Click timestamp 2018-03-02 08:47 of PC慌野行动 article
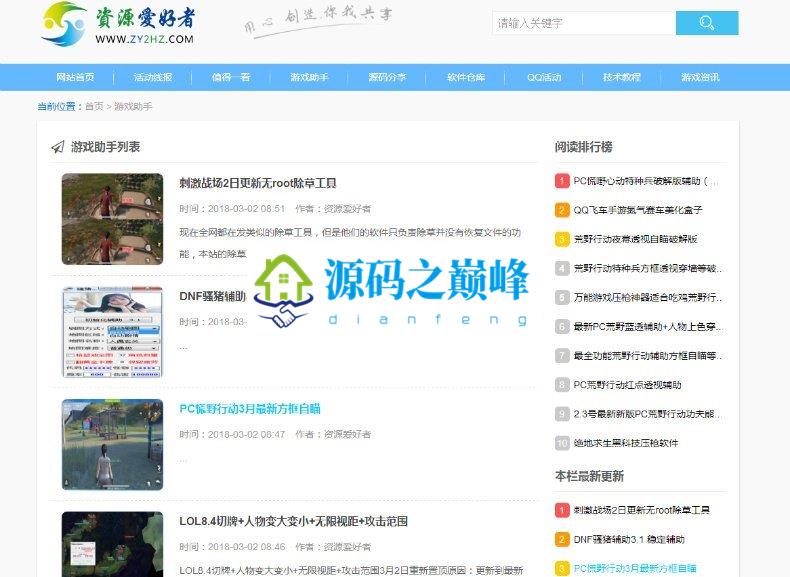The height and width of the screenshot is (577, 790). 246,434
